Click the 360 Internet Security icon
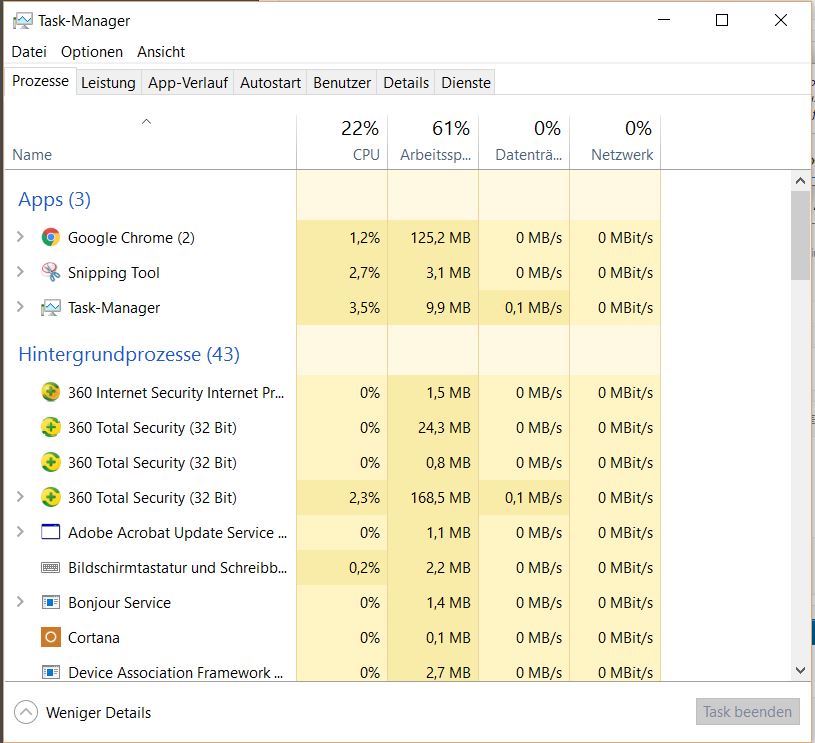Image resolution: width=815 pixels, height=743 pixels. [51, 393]
